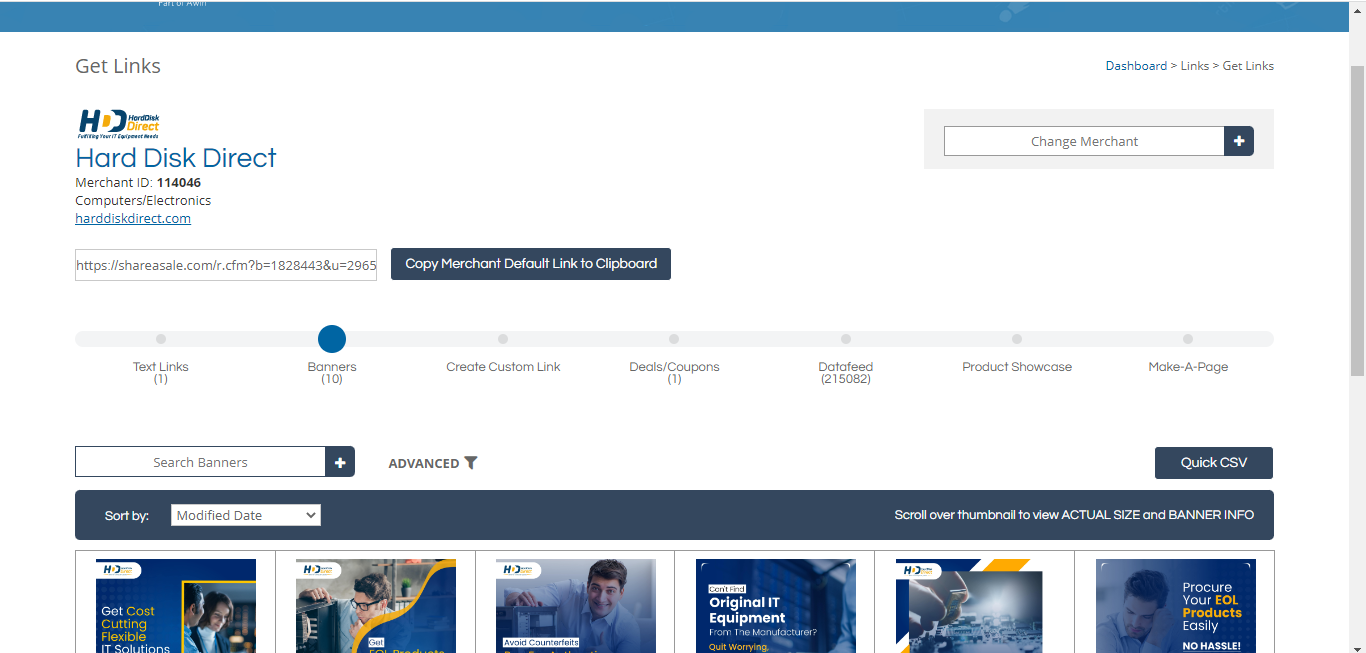Switch to the Datafeed step
This screenshot has height=653, width=1366.
[846, 366]
